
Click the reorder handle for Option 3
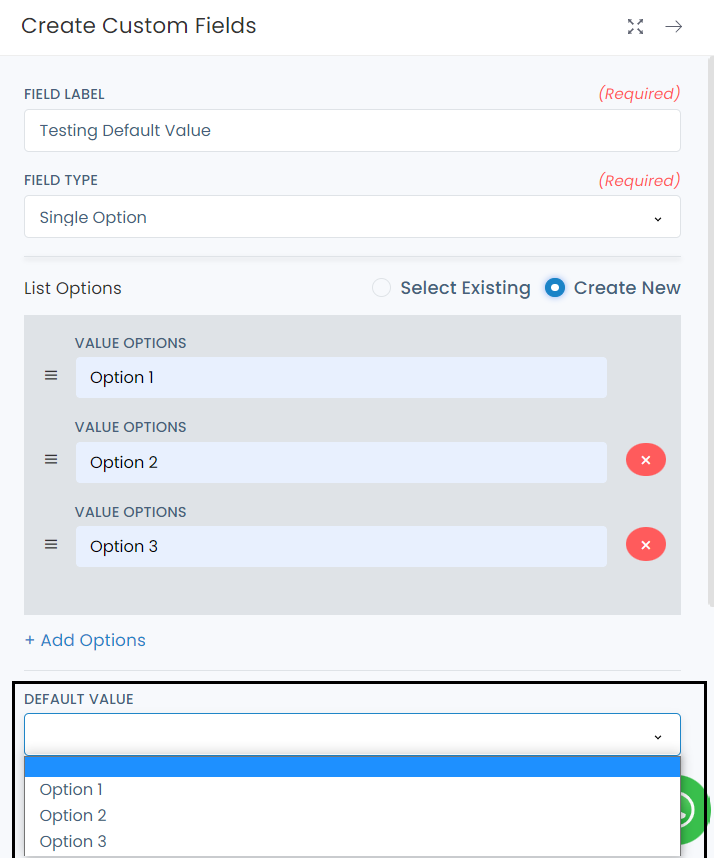(x=51, y=545)
